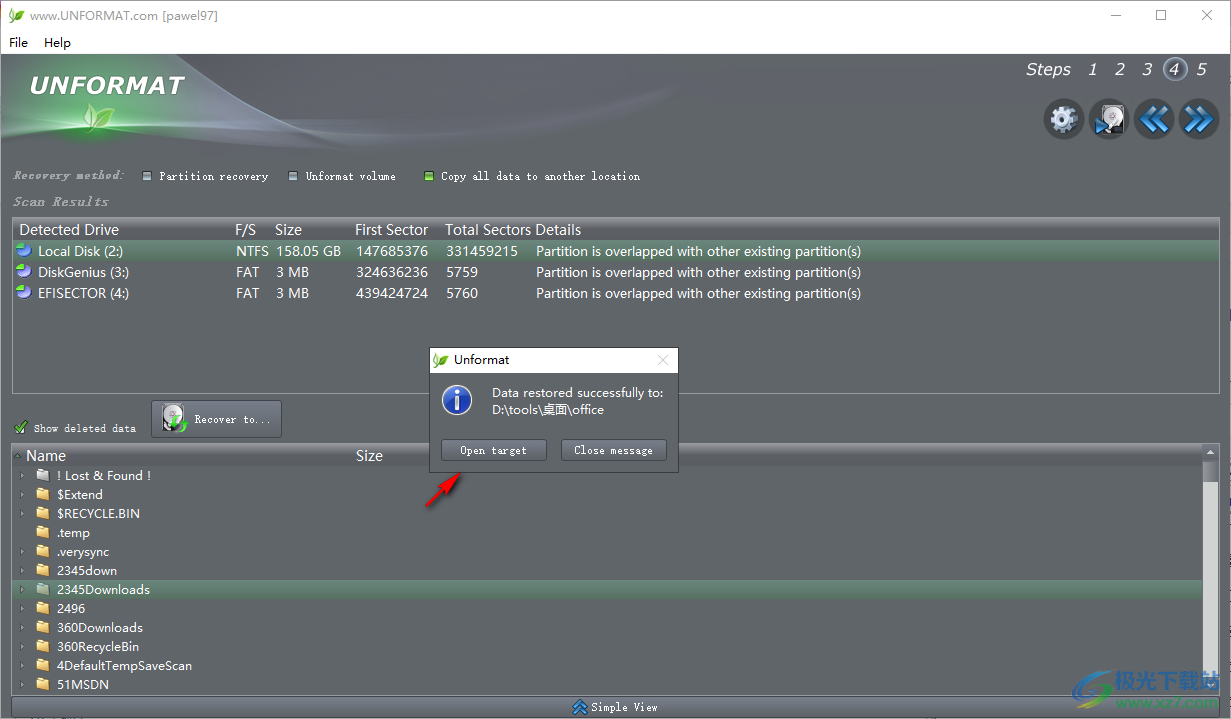Image resolution: width=1231 pixels, height=719 pixels.
Task: Select the 2345Downloads folder name
Action: pyautogui.click(x=103, y=590)
